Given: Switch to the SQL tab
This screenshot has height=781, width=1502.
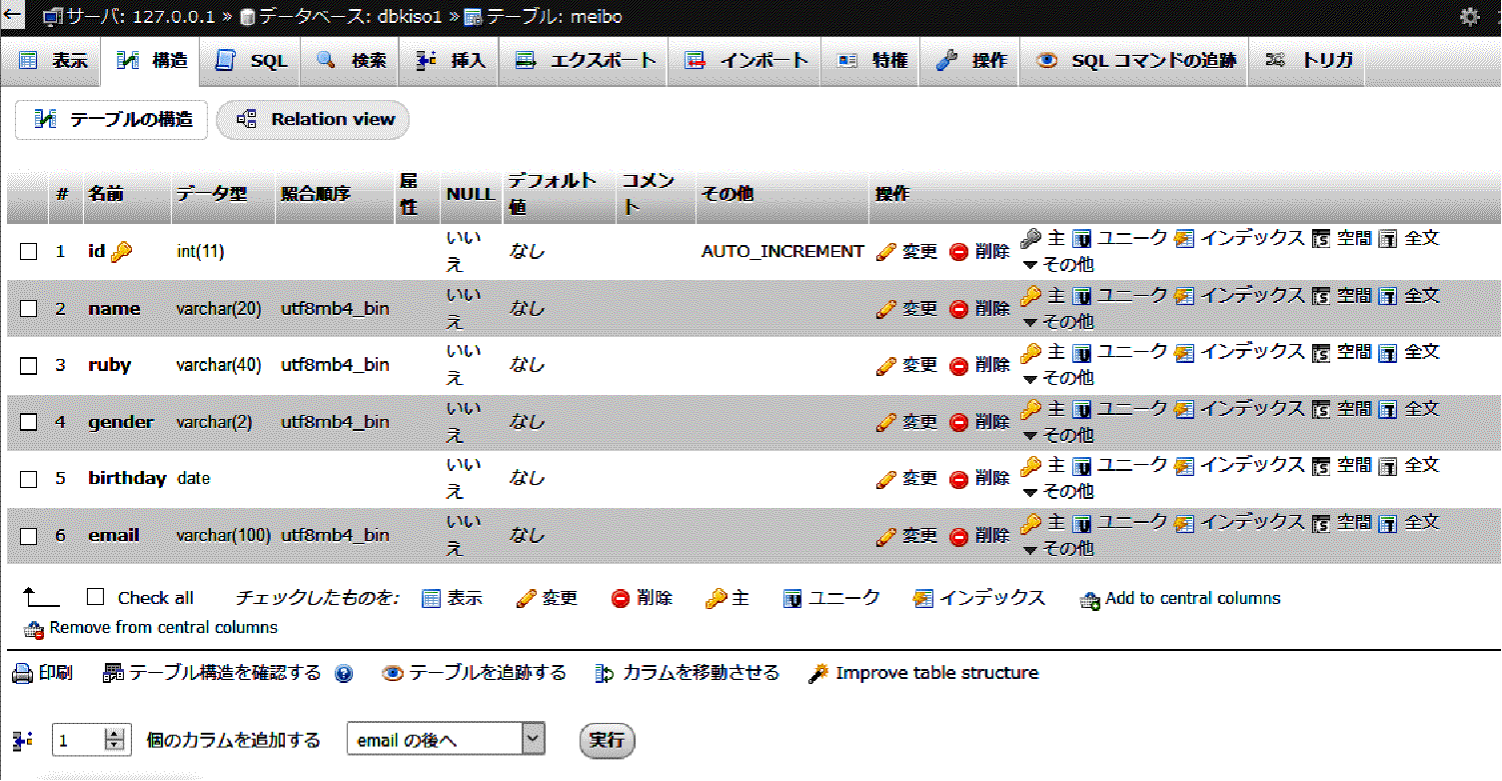Looking at the screenshot, I should pos(252,61).
